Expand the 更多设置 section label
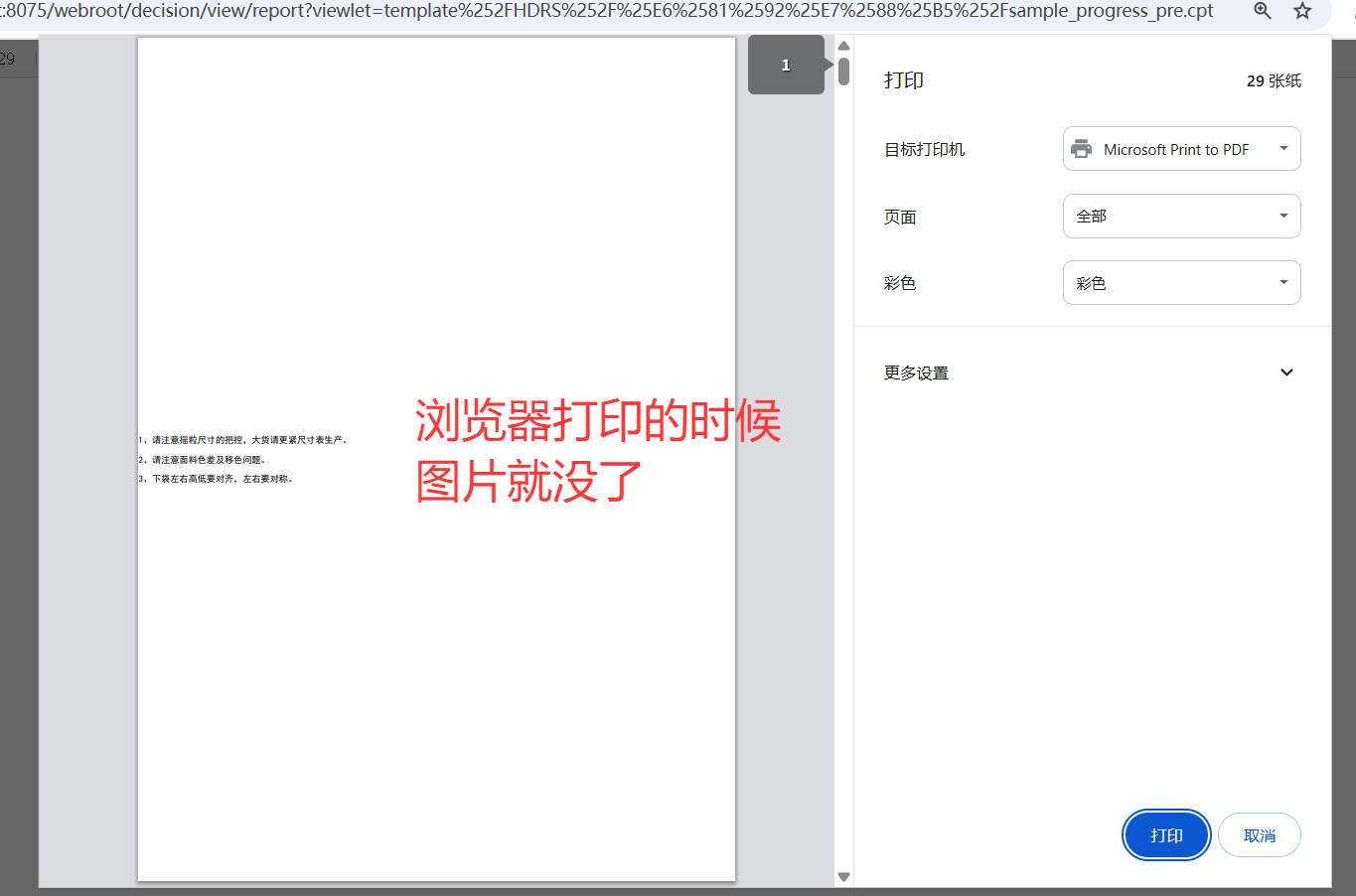This screenshot has width=1356, height=896. [916, 373]
